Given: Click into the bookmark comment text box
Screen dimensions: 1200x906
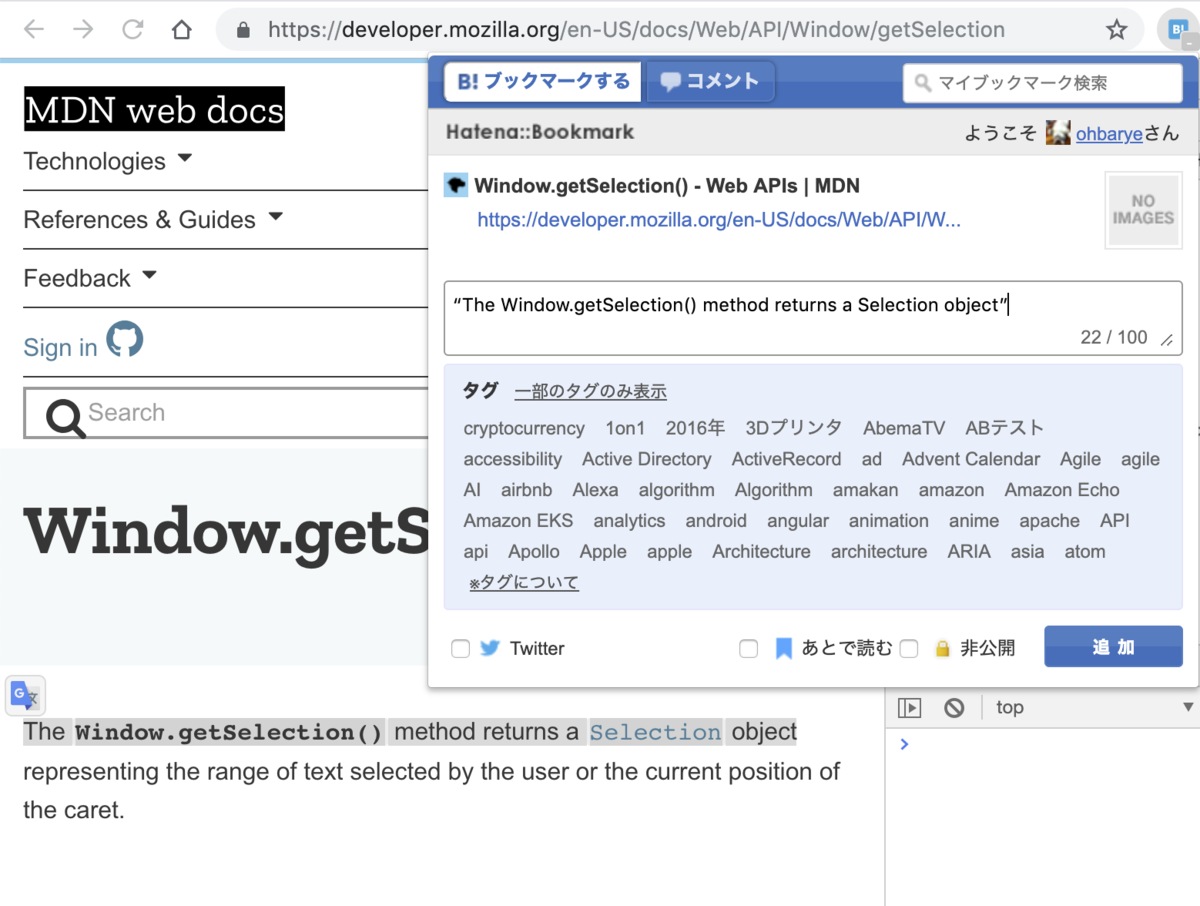Looking at the screenshot, I should (x=813, y=318).
